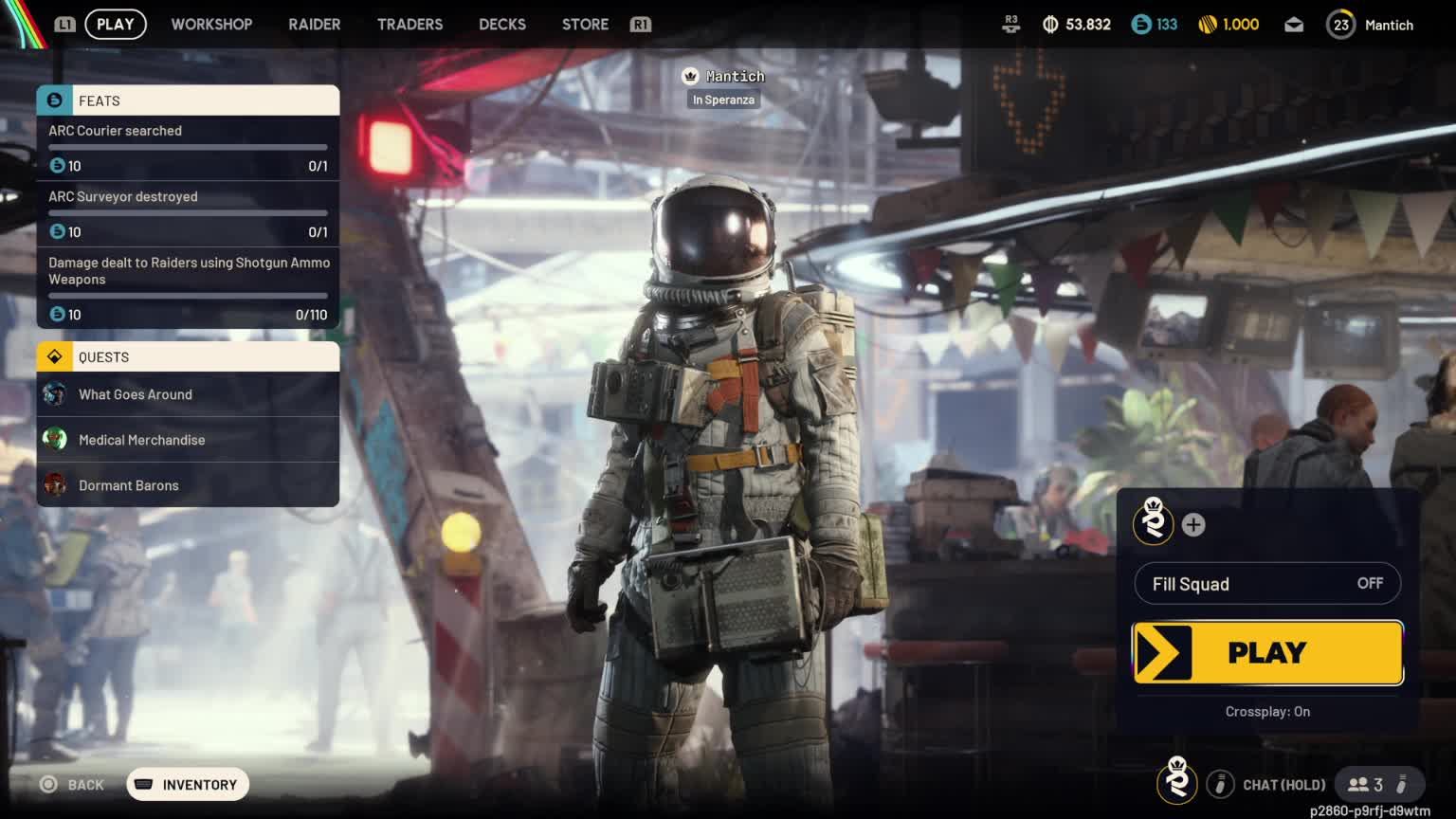This screenshot has width=1456, height=819.
Task: Click the In Speranza status label
Action: click(723, 100)
